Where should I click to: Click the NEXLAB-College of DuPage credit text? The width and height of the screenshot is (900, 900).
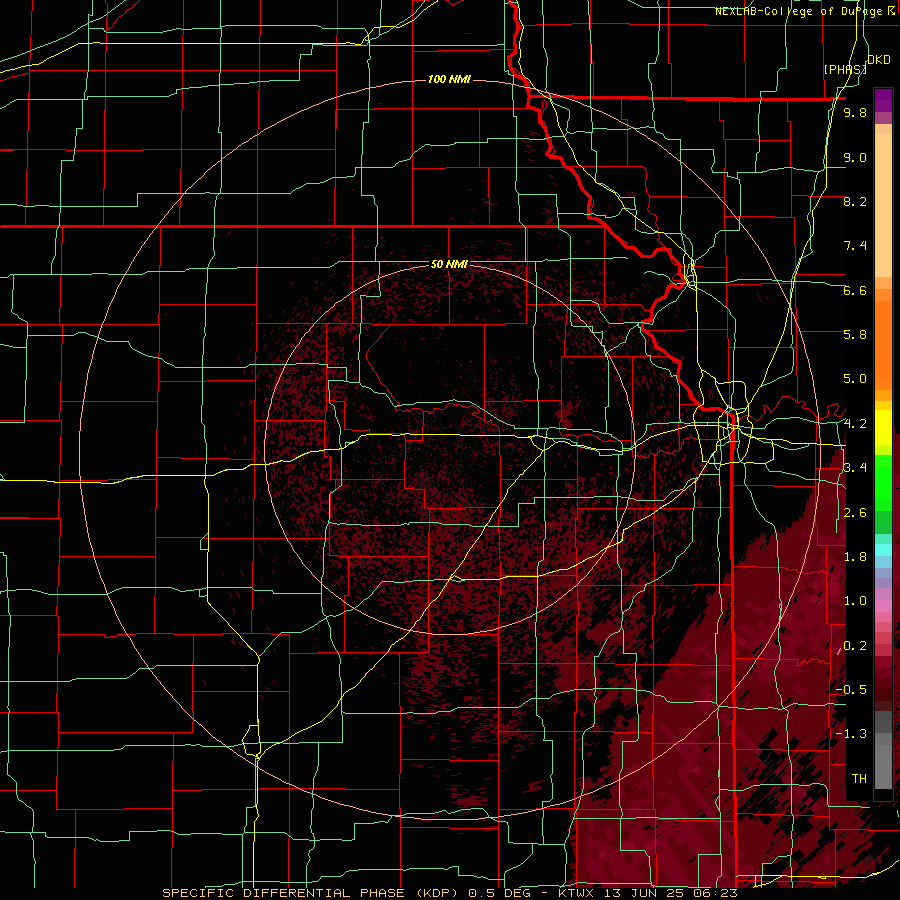point(798,11)
